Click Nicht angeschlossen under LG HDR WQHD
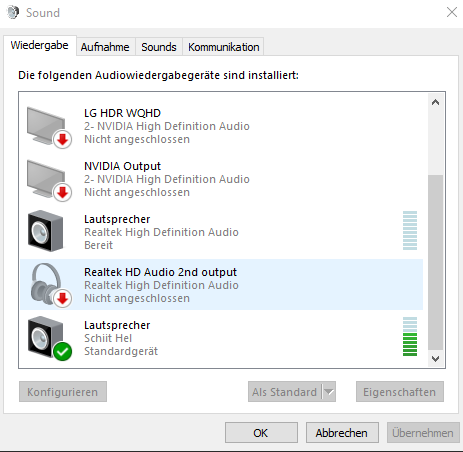 point(137,139)
